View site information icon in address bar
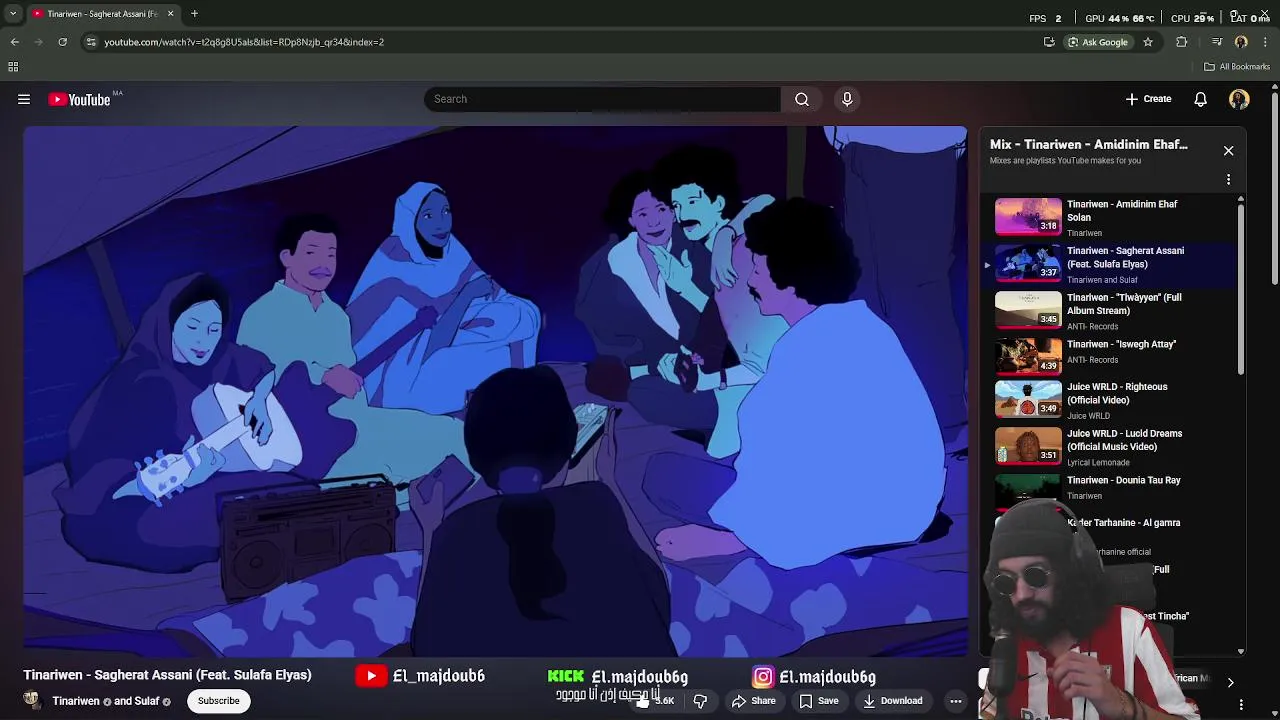The height and width of the screenshot is (720, 1280). 91,42
